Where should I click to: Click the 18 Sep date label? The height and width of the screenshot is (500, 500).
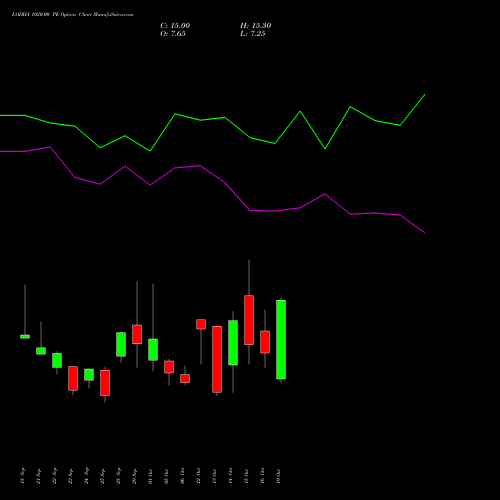(x=22, y=476)
